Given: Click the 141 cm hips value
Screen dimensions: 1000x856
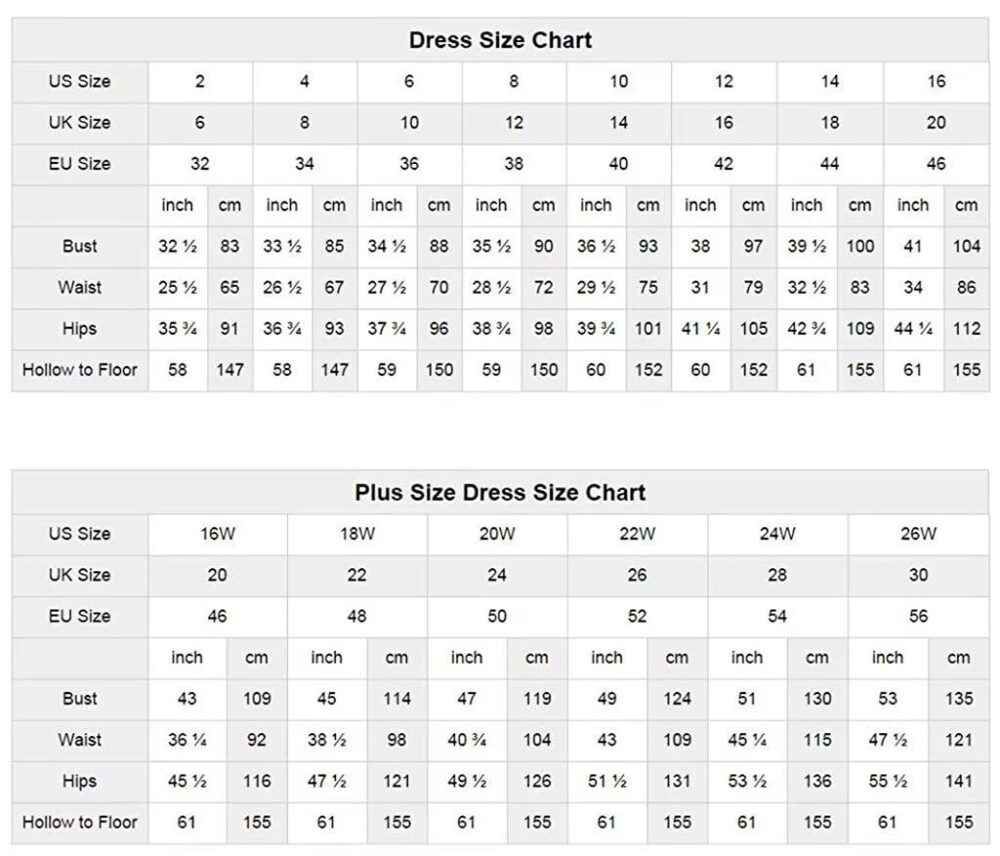Looking at the screenshot, I should pyautogui.click(x=958, y=782).
